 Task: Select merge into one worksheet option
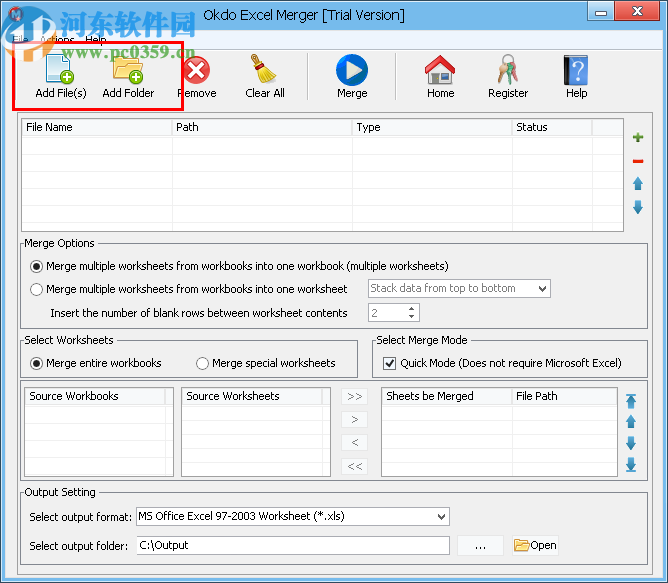coord(36,290)
